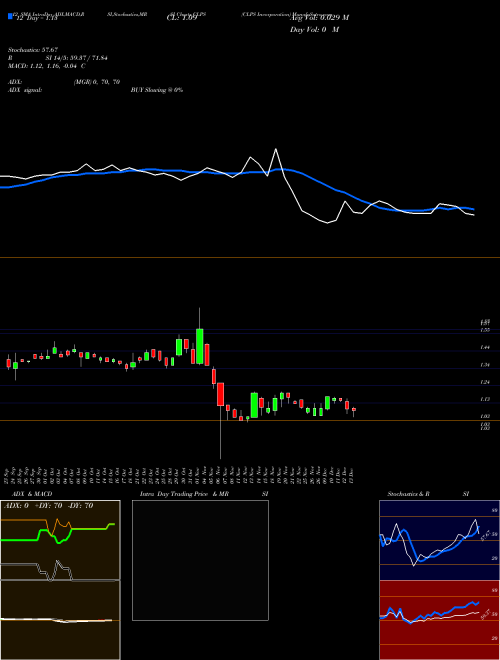Click the "Avg Vol: 0.029 M" text
The height and width of the screenshot is (660, 500).
coord(319,18)
